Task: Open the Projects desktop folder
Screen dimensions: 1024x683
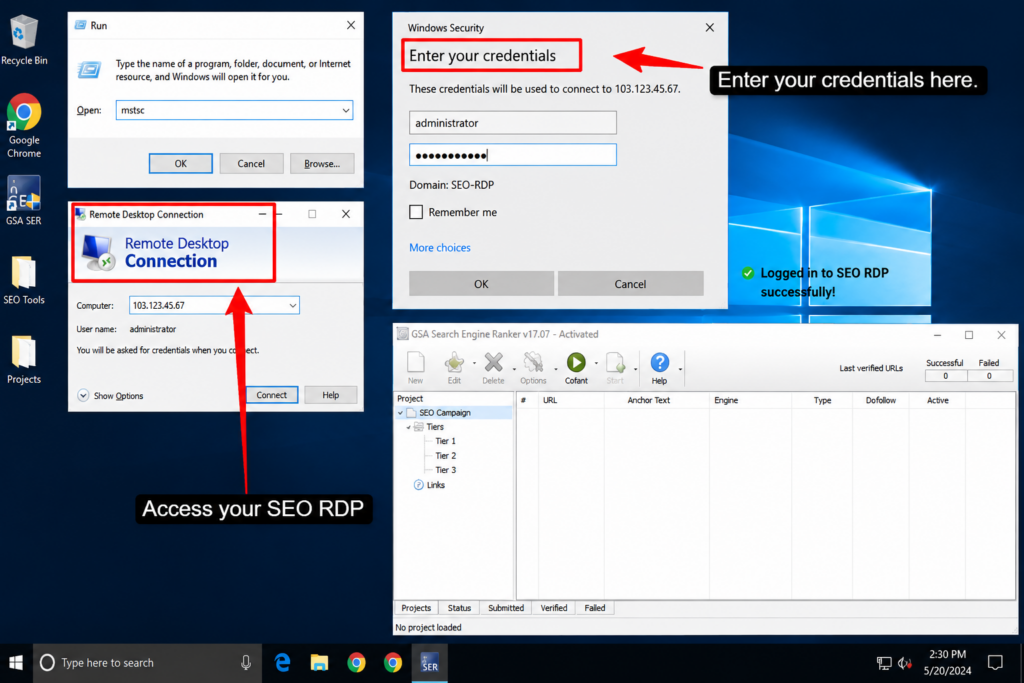Action: tap(24, 359)
